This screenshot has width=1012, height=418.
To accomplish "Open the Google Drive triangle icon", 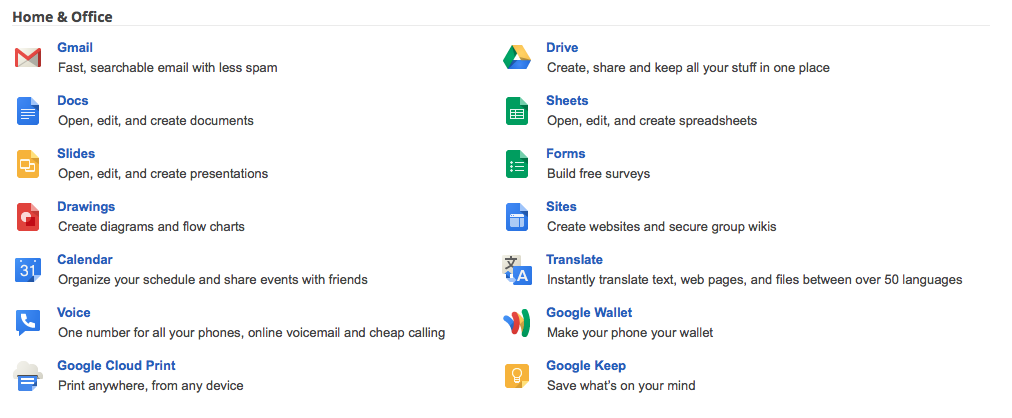I will click(x=517, y=57).
